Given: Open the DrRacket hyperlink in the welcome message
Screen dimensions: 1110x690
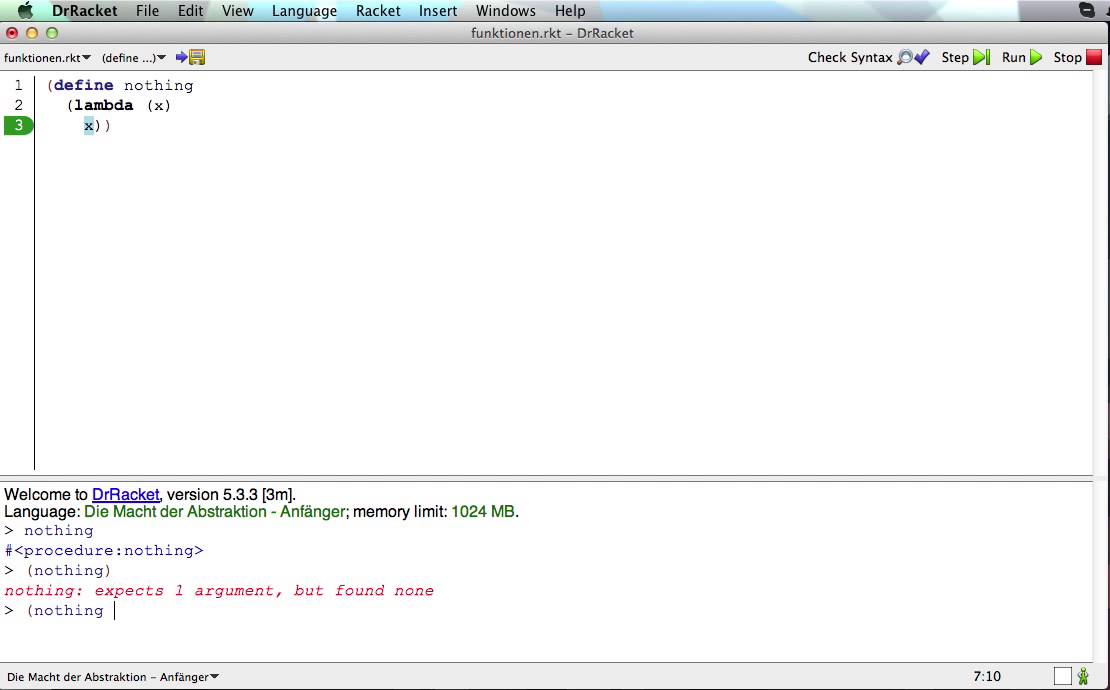Looking at the screenshot, I should point(125,495).
